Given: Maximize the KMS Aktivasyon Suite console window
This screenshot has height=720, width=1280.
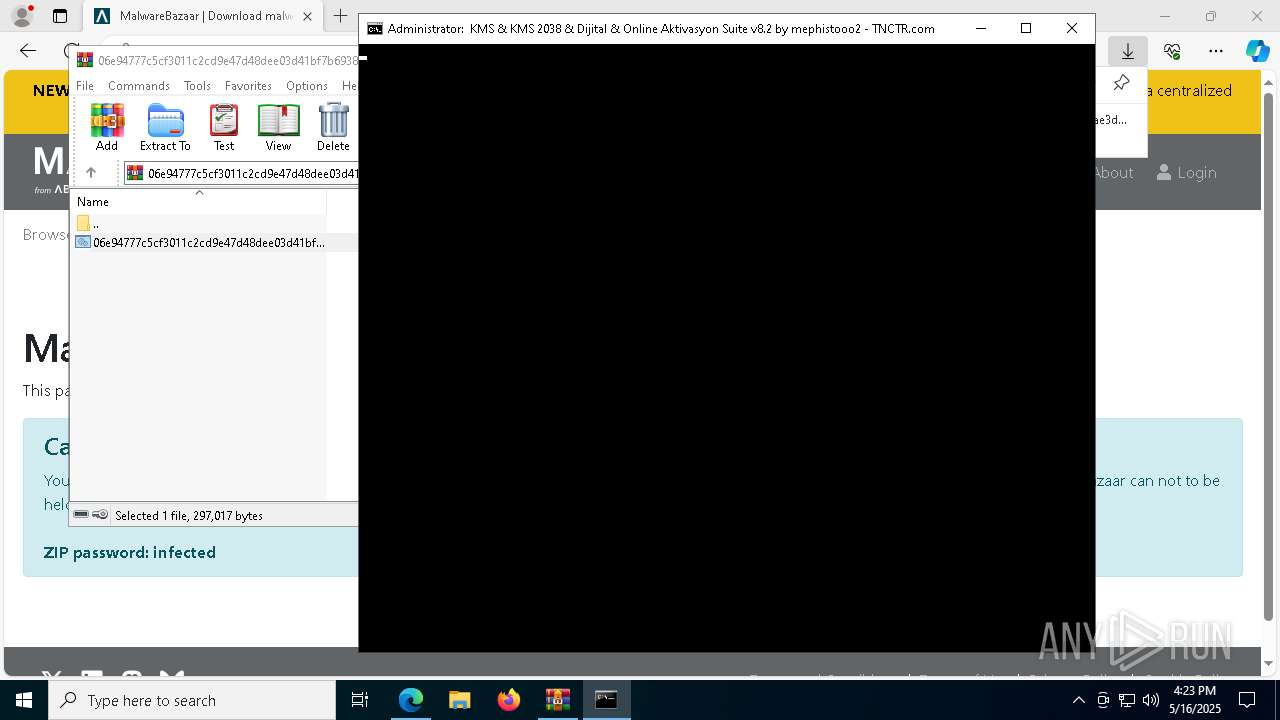Looking at the screenshot, I should click(1025, 28).
